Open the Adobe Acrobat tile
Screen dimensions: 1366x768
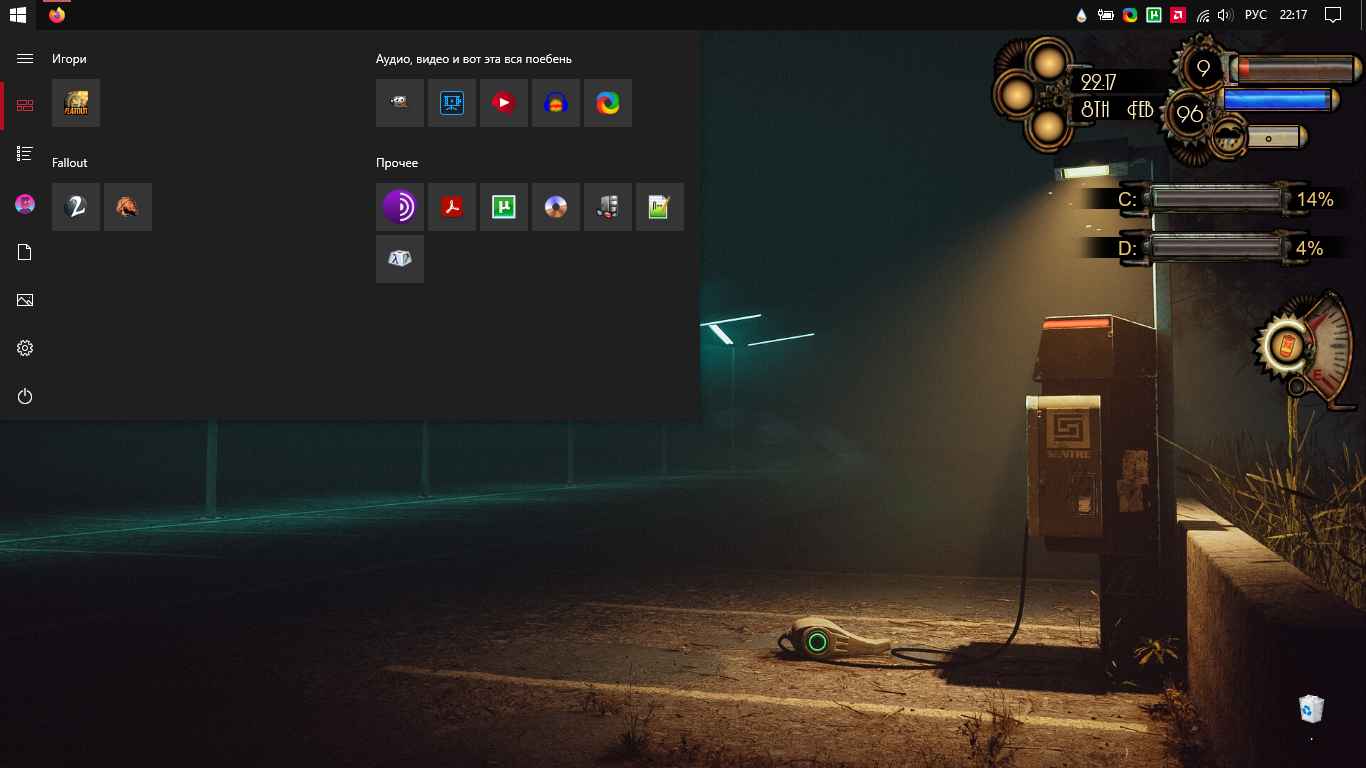pyautogui.click(x=452, y=207)
